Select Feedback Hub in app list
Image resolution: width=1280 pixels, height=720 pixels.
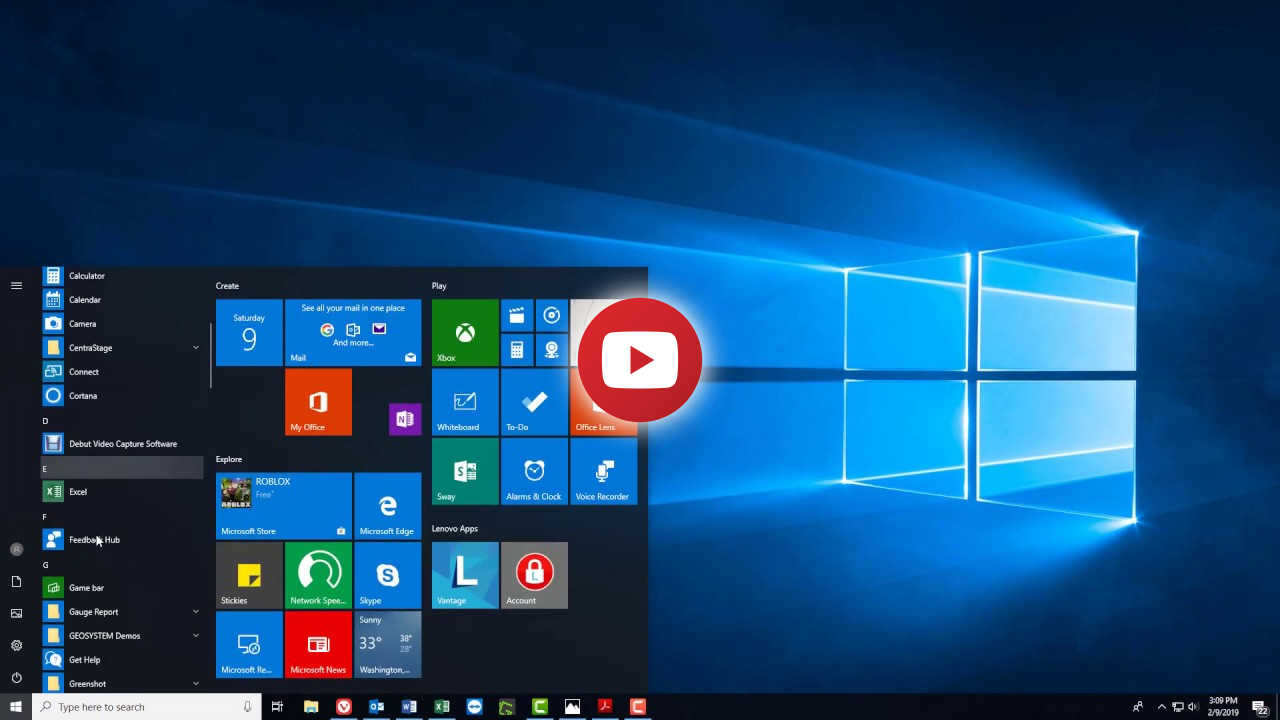(x=94, y=540)
